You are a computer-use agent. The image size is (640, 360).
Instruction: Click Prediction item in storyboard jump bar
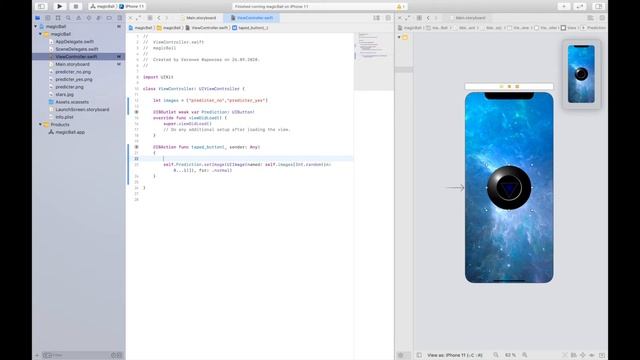(594, 28)
